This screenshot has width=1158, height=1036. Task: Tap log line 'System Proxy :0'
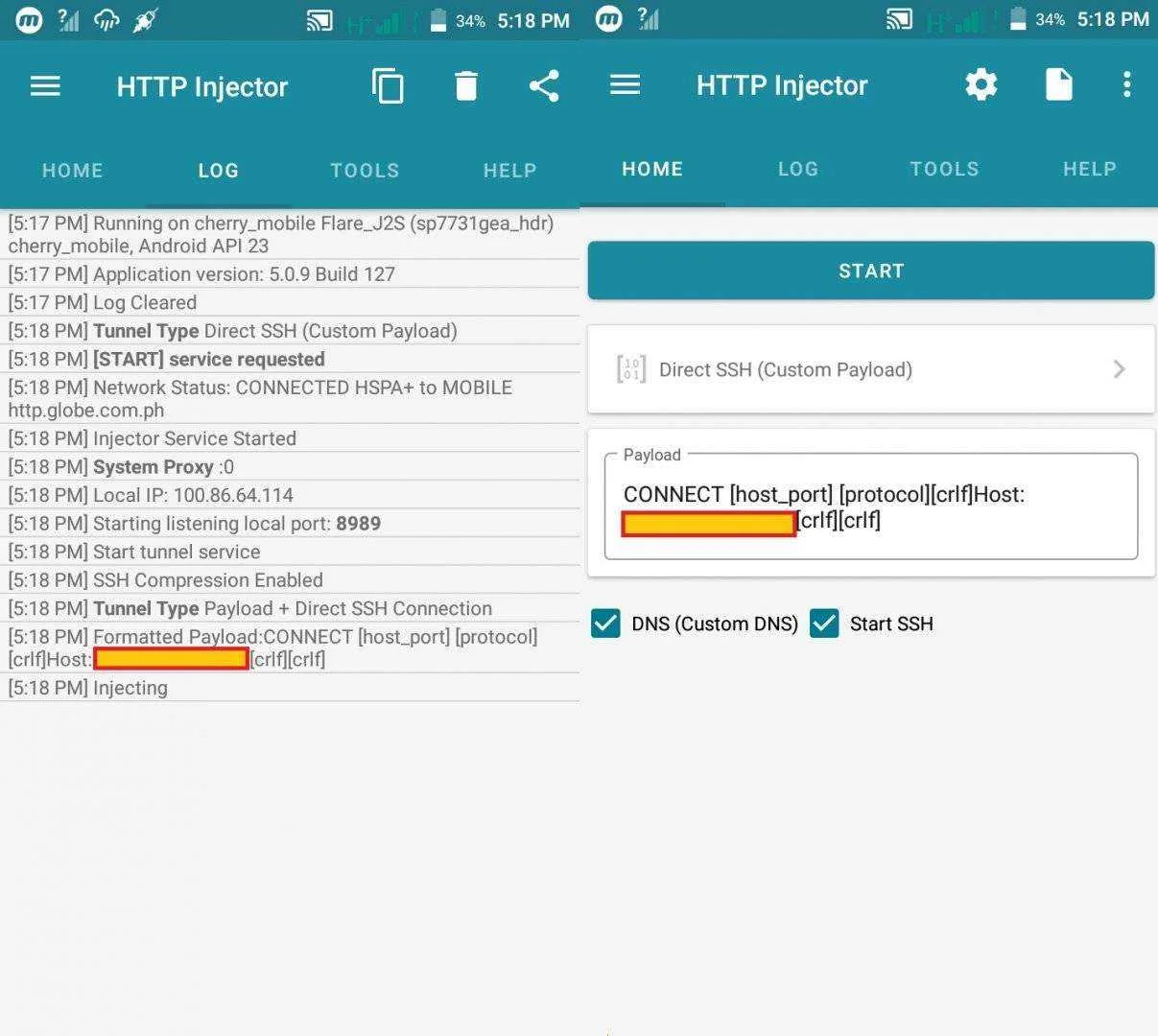point(290,467)
